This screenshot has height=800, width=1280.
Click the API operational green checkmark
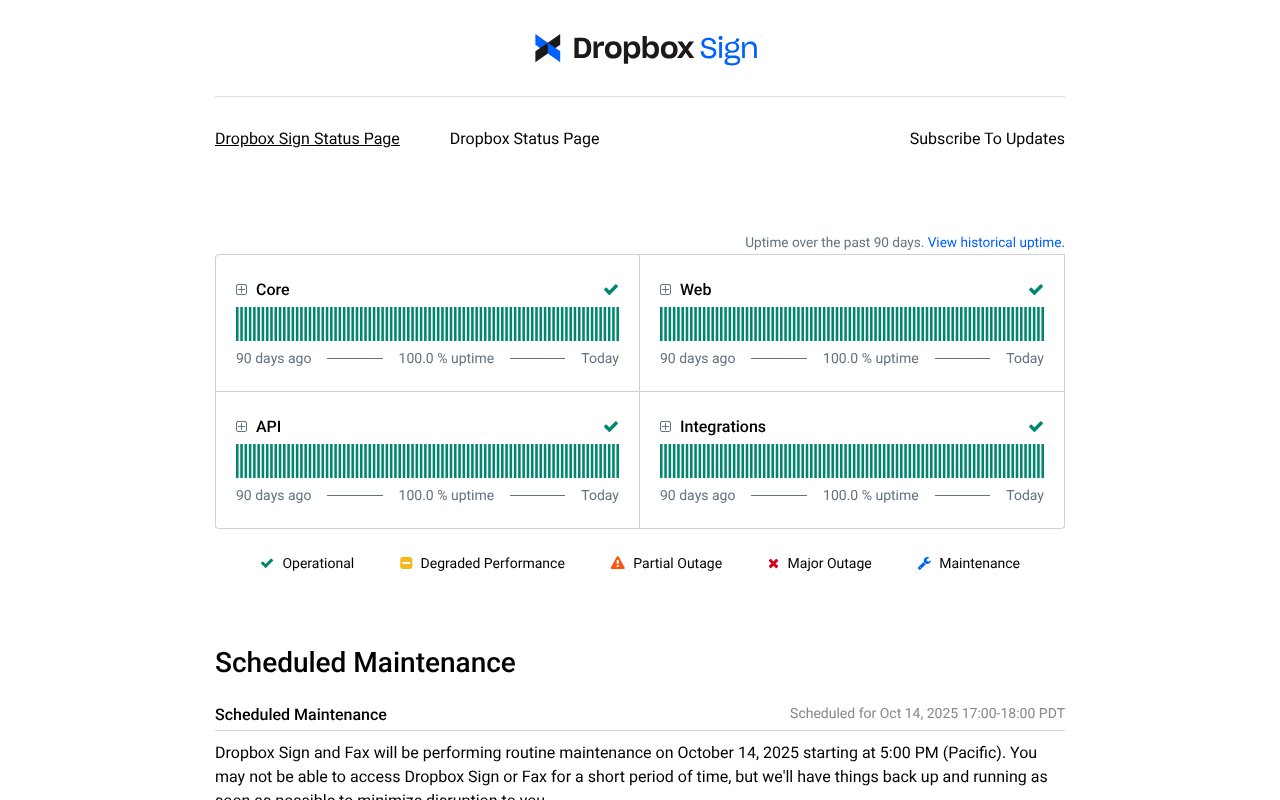pyautogui.click(x=611, y=427)
